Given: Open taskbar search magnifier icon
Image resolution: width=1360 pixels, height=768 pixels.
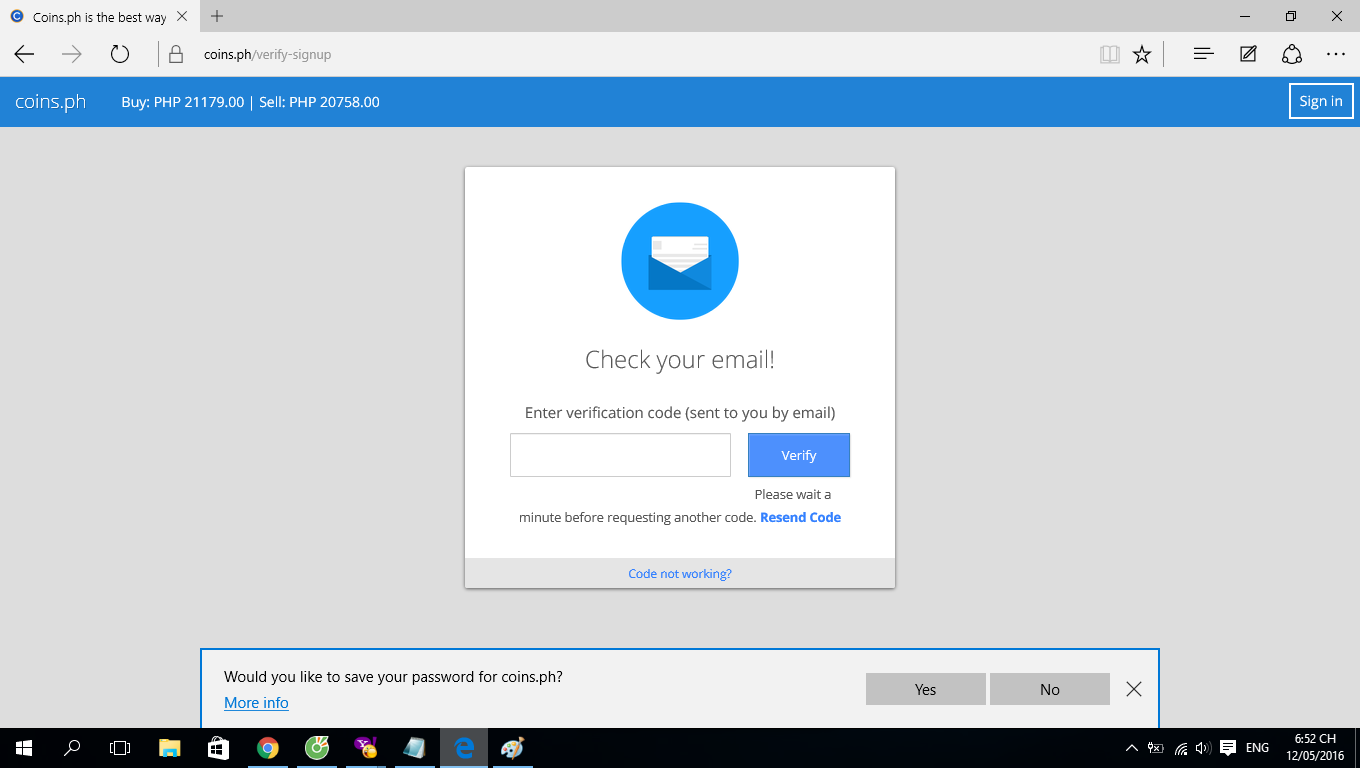Looking at the screenshot, I should point(72,748).
